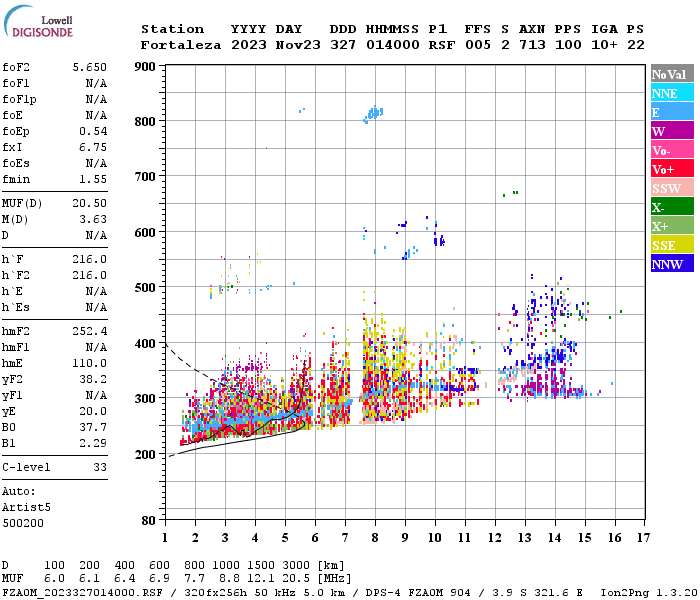This screenshot has height=600, width=700.
Task: Click the 8 MHz frequency axis label
Action: (x=375, y=538)
